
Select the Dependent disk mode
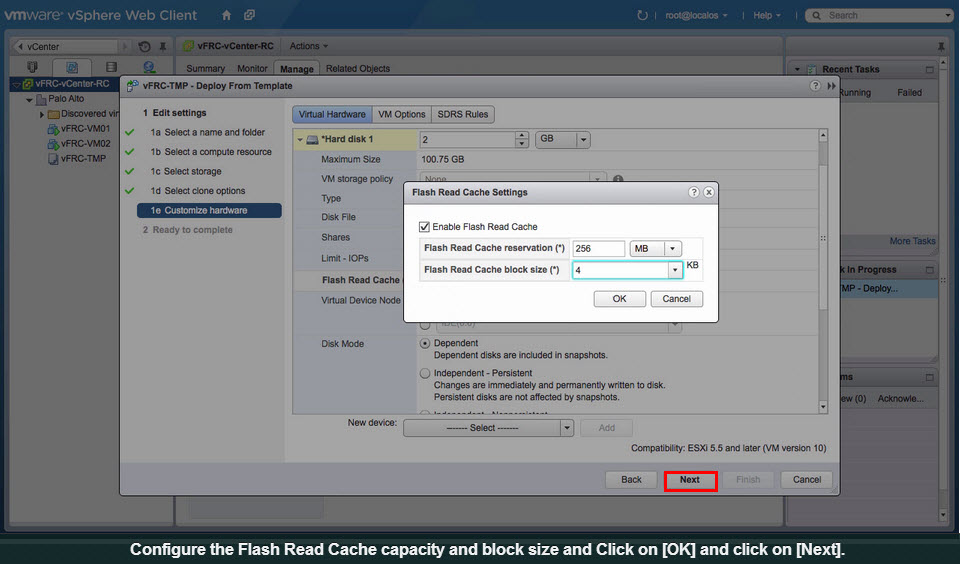[424, 344]
